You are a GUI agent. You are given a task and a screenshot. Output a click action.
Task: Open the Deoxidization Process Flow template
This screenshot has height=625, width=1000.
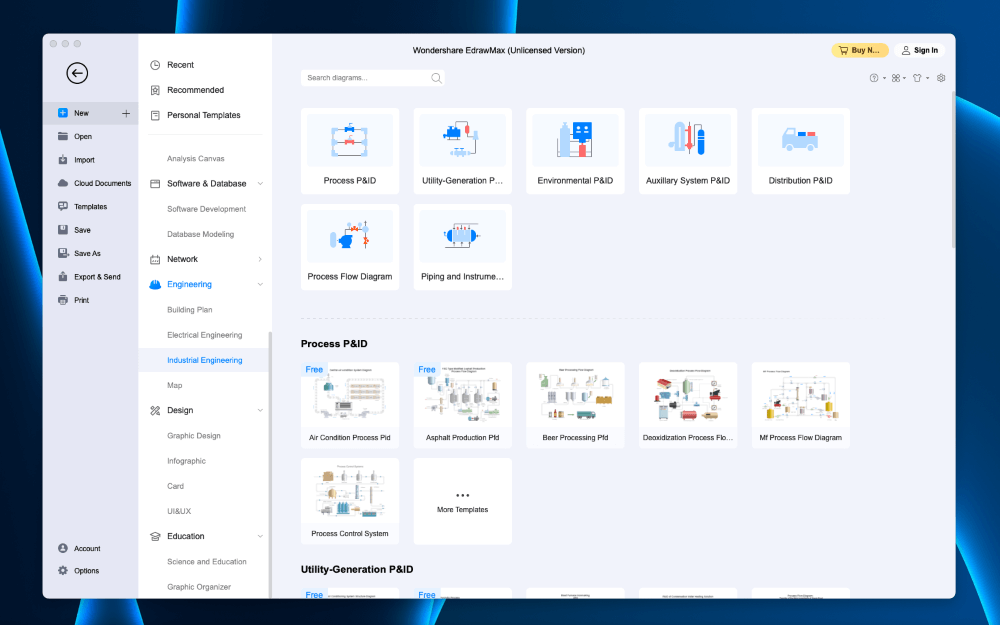[x=688, y=405]
